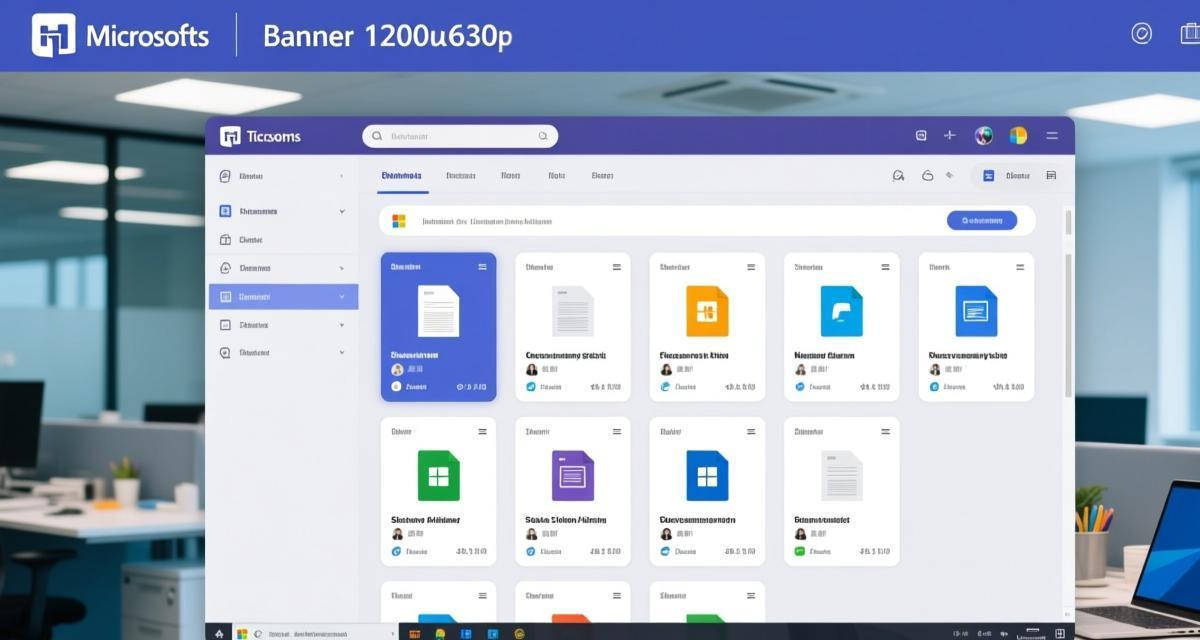This screenshot has height=640, width=1200.
Task: Expand the chevron on sixth sidebar row
Action: (x=342, y=325)
